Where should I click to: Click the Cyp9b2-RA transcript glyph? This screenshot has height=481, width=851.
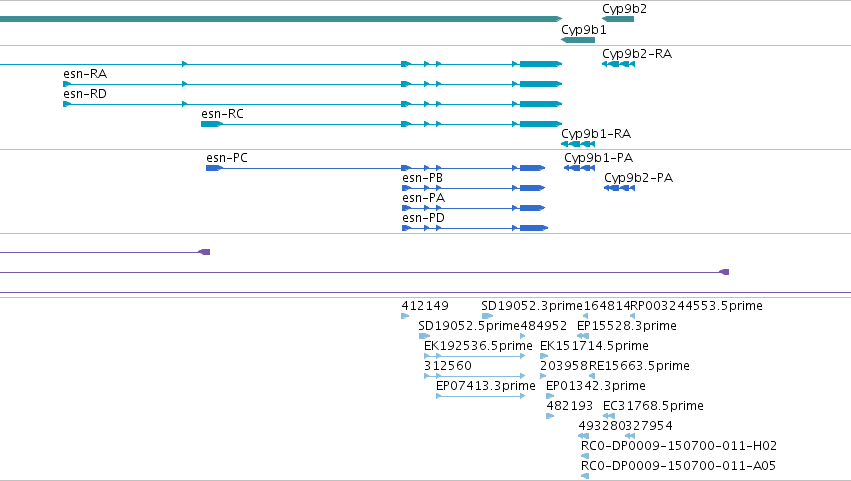coord(618,64)
